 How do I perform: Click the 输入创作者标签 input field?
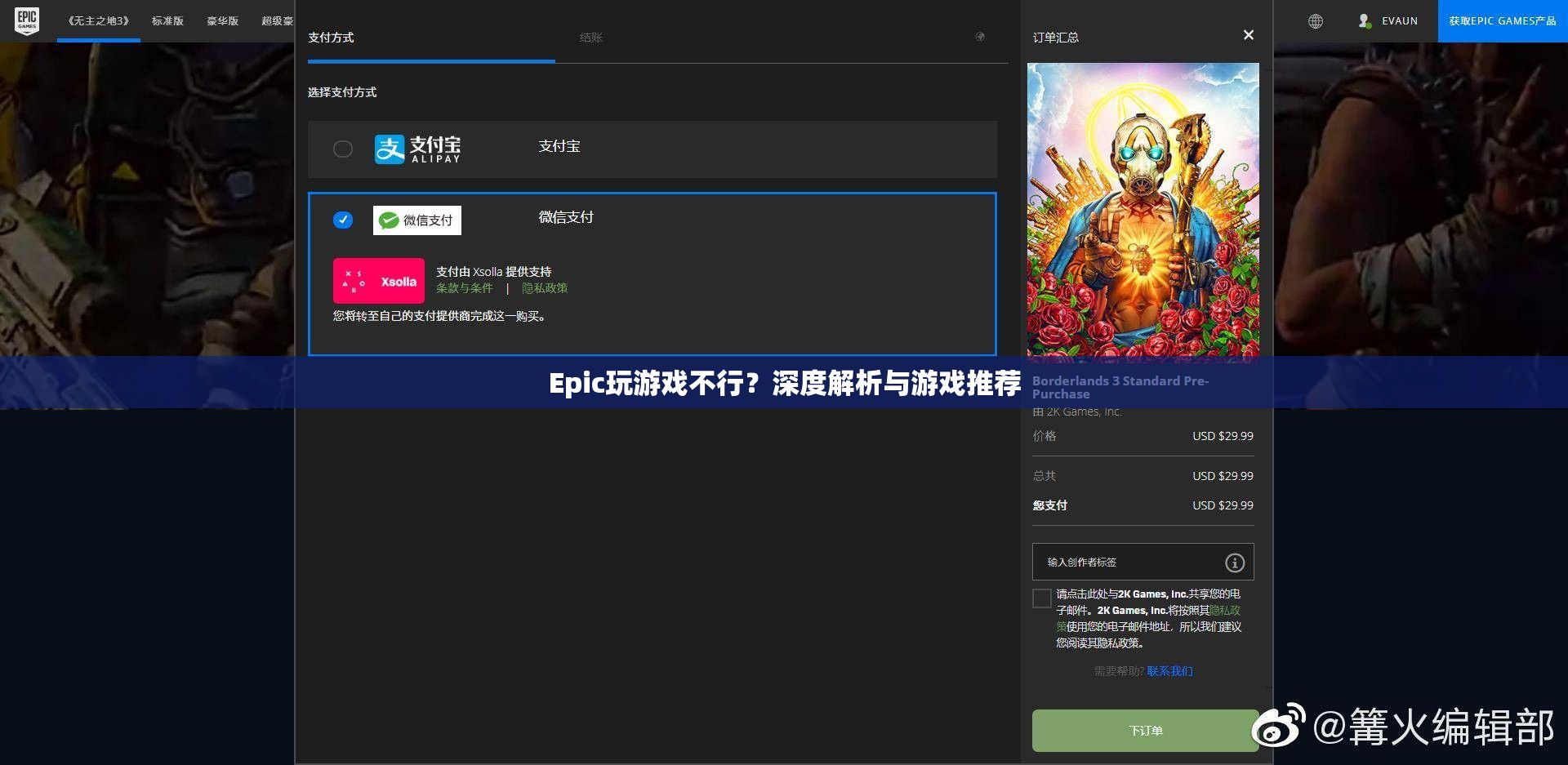click(1143, 562)
